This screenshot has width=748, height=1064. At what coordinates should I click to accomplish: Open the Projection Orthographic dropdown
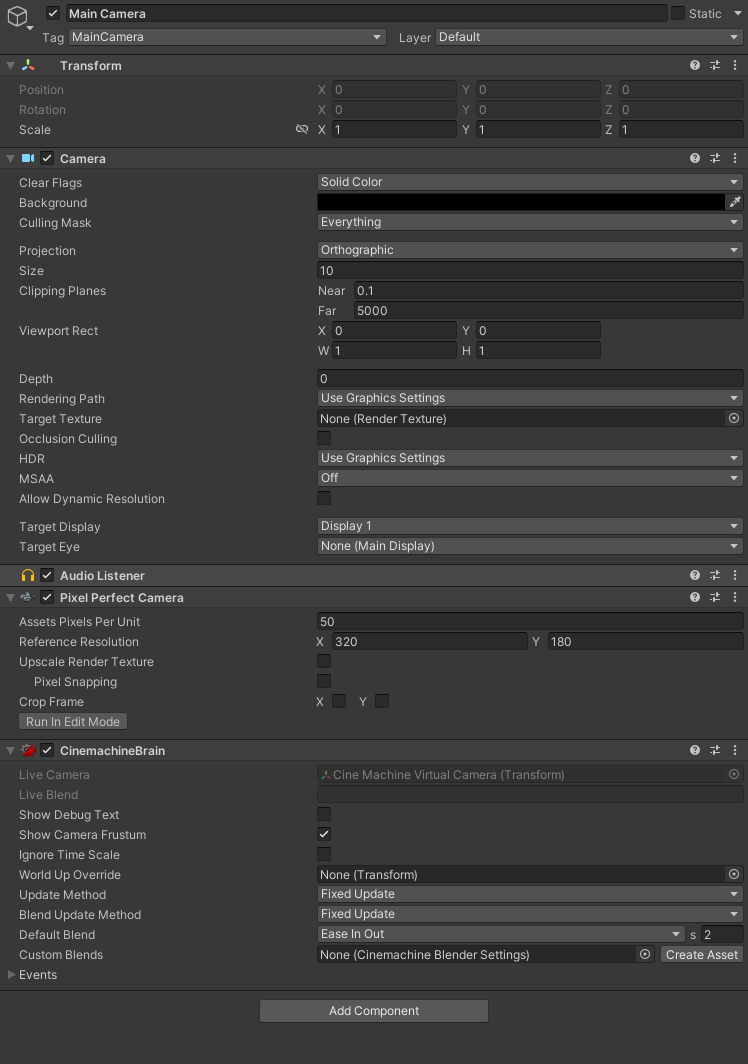(530, 250)
